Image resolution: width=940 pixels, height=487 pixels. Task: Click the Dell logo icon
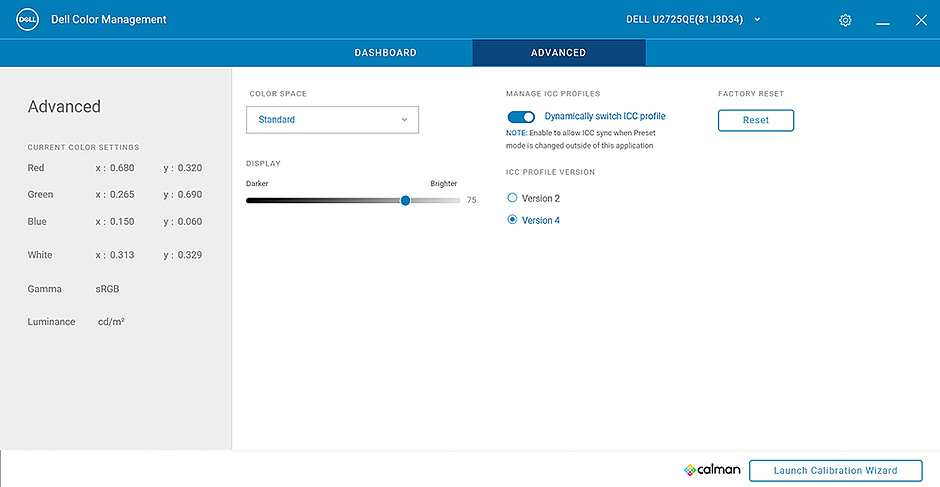tap(28, 20)
